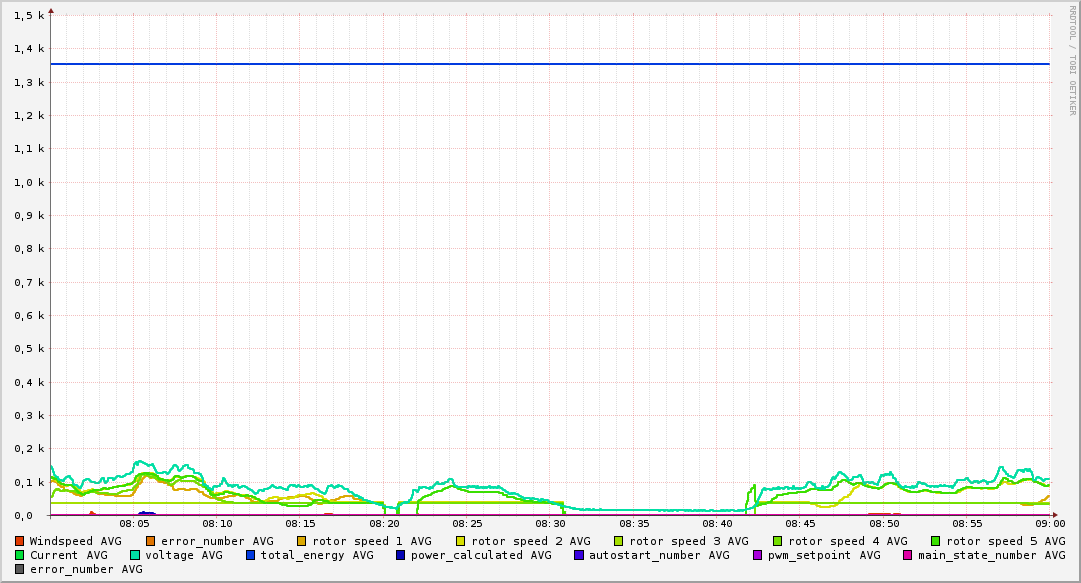Select the Windspeed AVG legend label

[75, 542]
